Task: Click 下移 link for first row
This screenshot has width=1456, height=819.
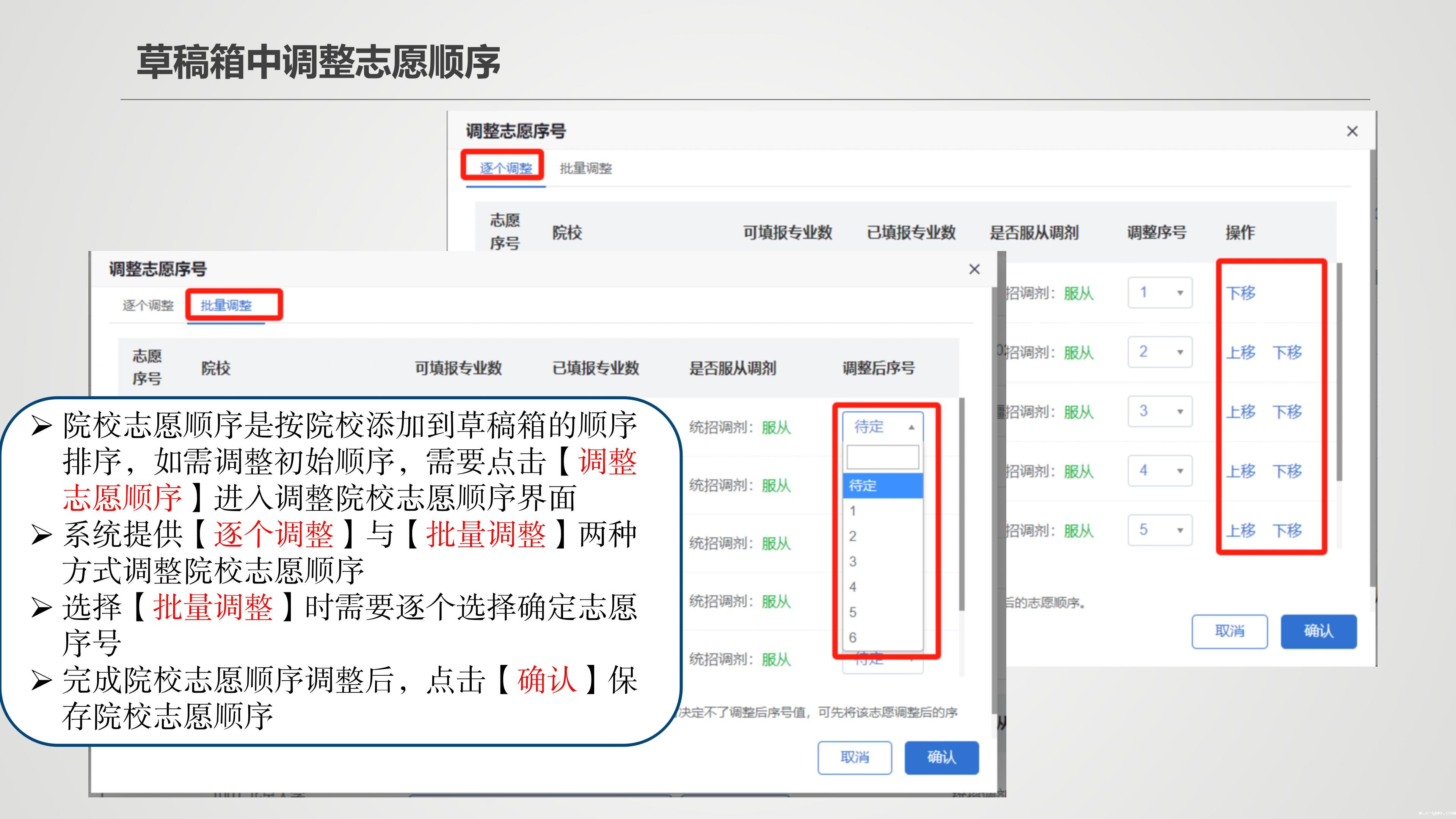Action: pos(1240,293)
